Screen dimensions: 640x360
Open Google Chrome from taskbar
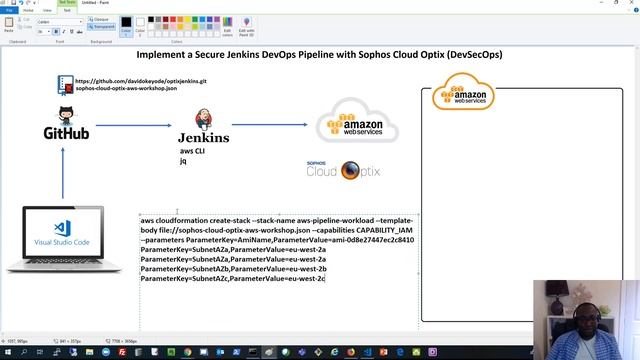[187, 352]
